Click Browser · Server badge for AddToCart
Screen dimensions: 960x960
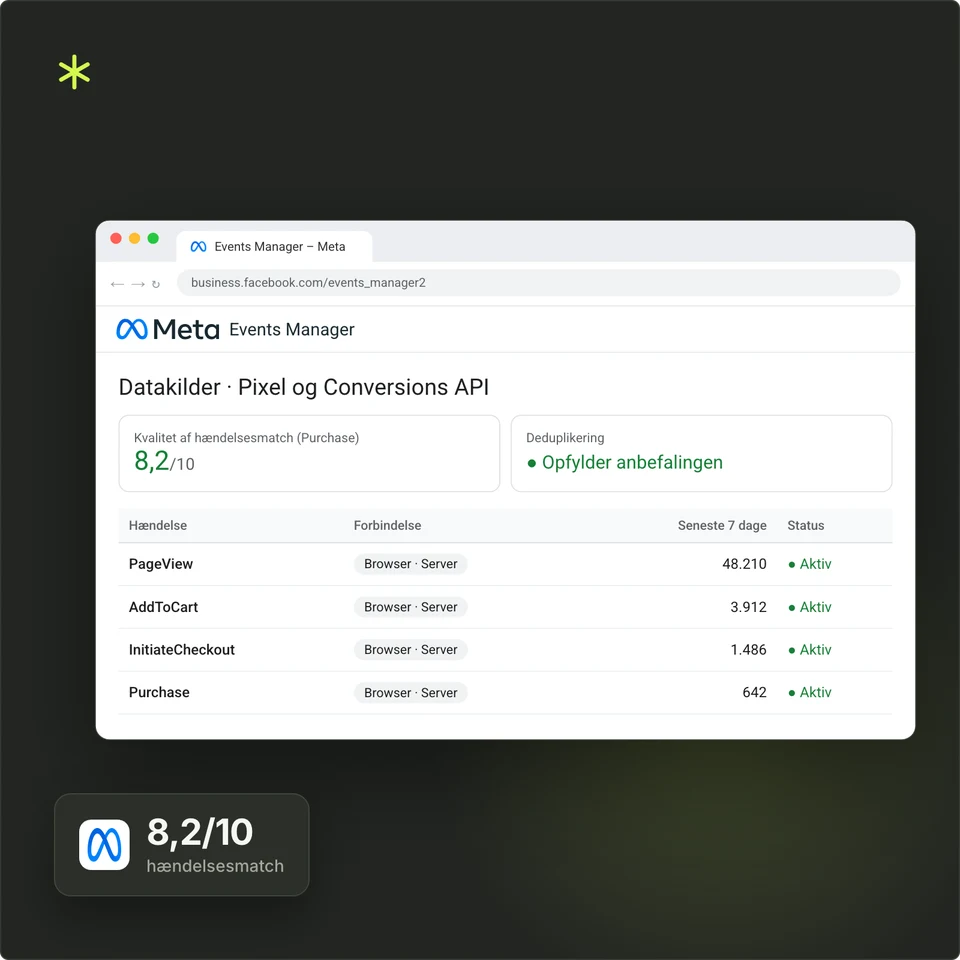pos(411,607)
